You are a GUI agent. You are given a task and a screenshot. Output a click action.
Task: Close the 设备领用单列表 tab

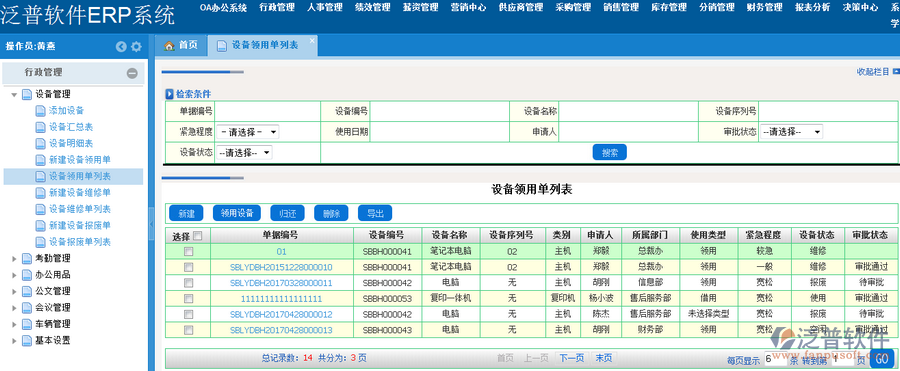[312, 40]
